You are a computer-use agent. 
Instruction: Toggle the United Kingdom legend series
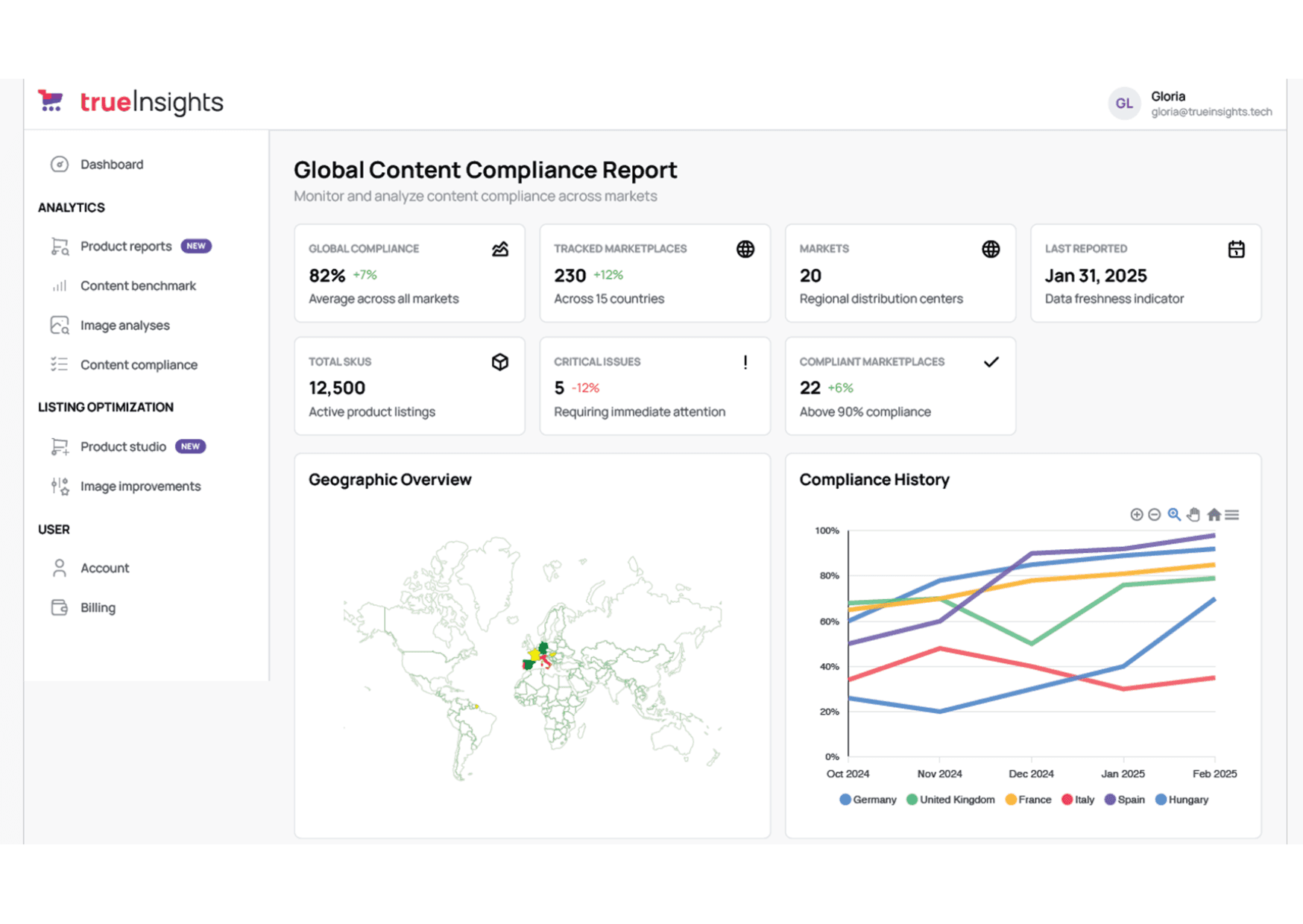pyautogui.click(x=950, y=800)
